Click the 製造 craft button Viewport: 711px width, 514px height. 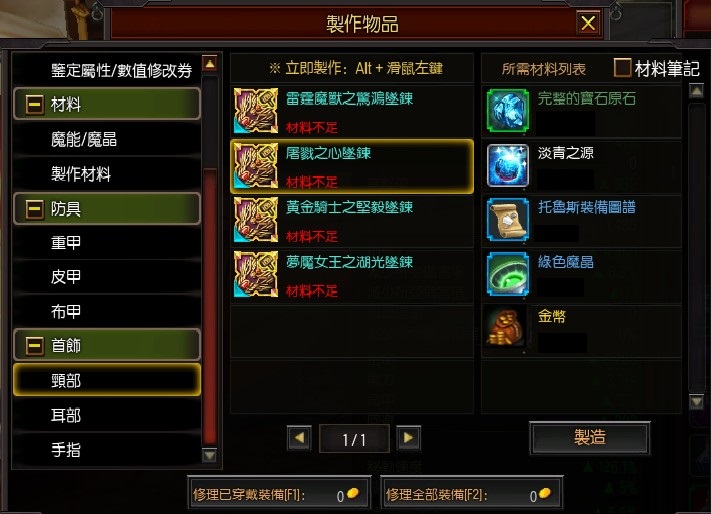(589, 438)
